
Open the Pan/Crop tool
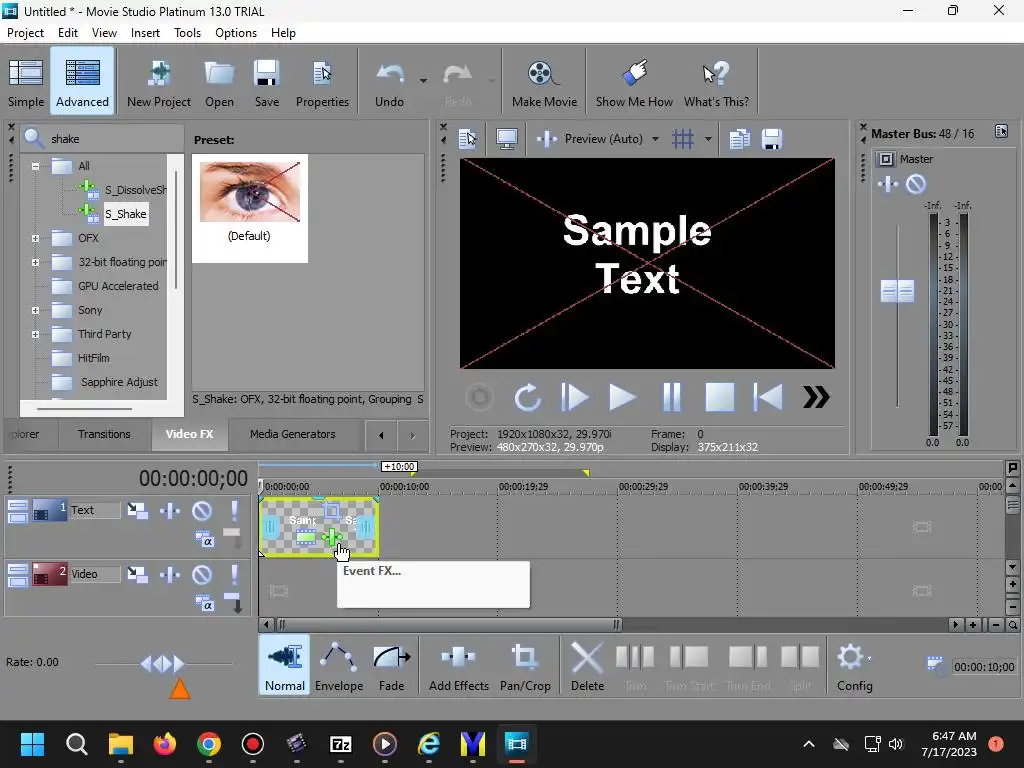click(525, 665)
